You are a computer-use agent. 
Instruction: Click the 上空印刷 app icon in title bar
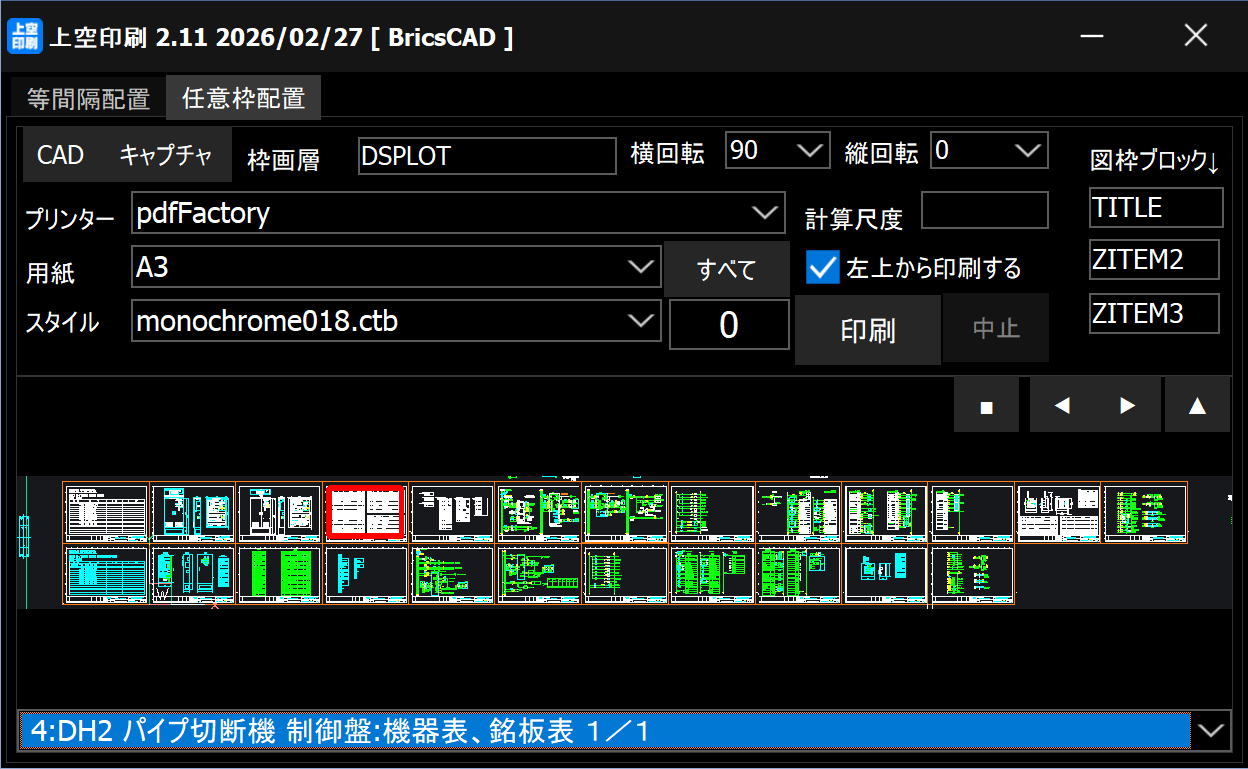coord(24,37)
